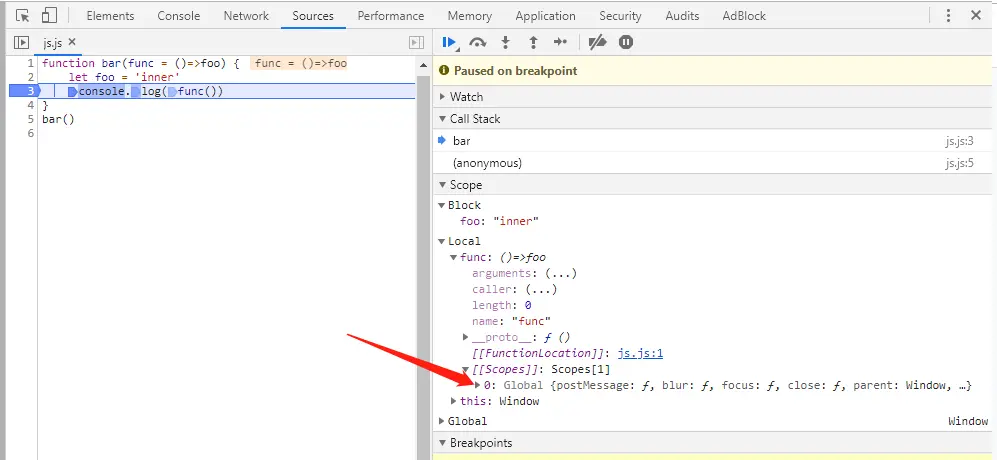Hide the debugger sidebar icon

(416, 43)
